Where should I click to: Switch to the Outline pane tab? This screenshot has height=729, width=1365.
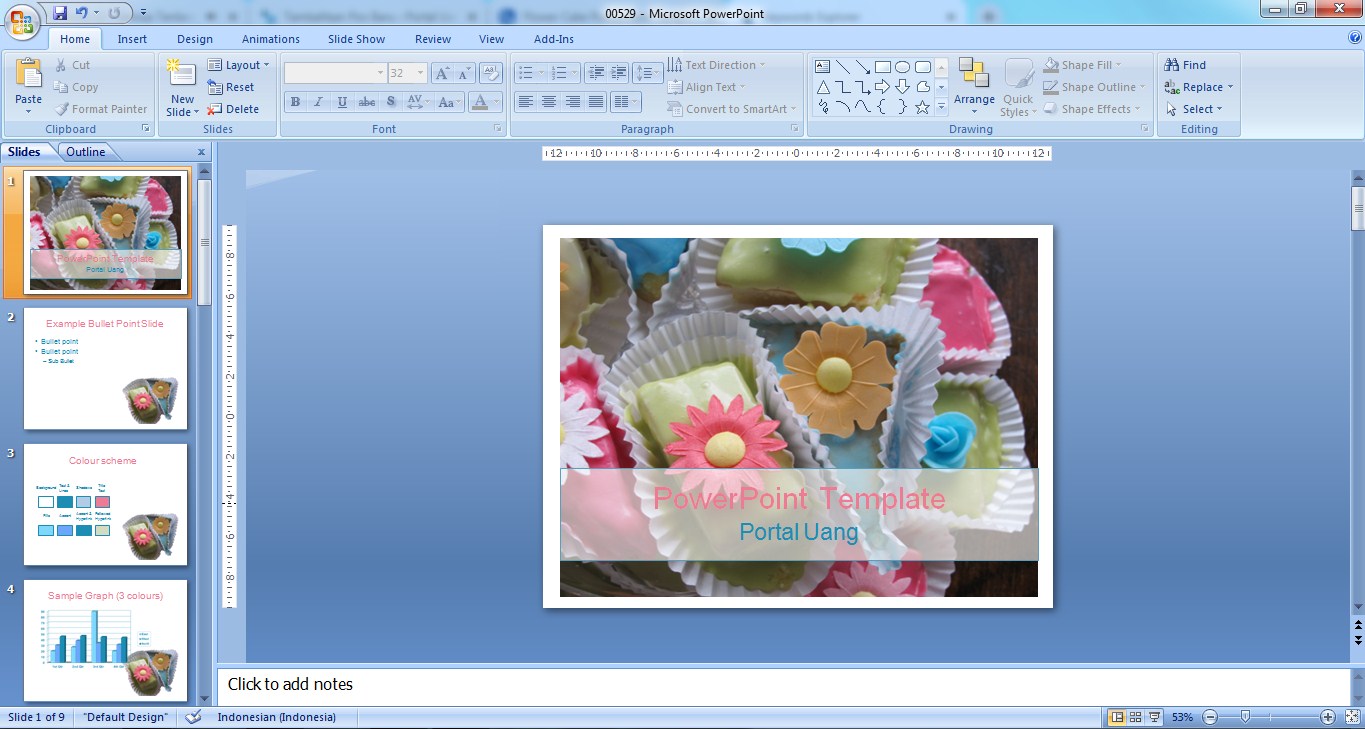coord(86,152)
